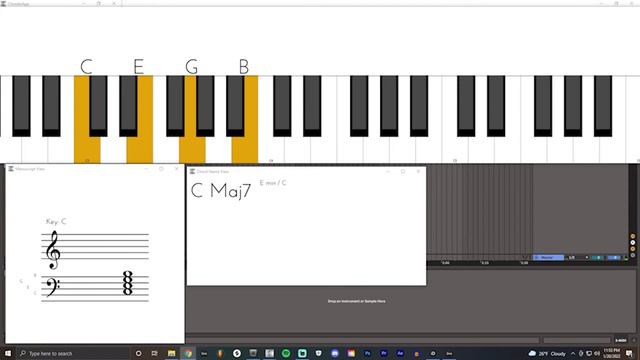Click the highlighted C key on the piano
This screenshot has width=640, height=360.
point(87,149)
